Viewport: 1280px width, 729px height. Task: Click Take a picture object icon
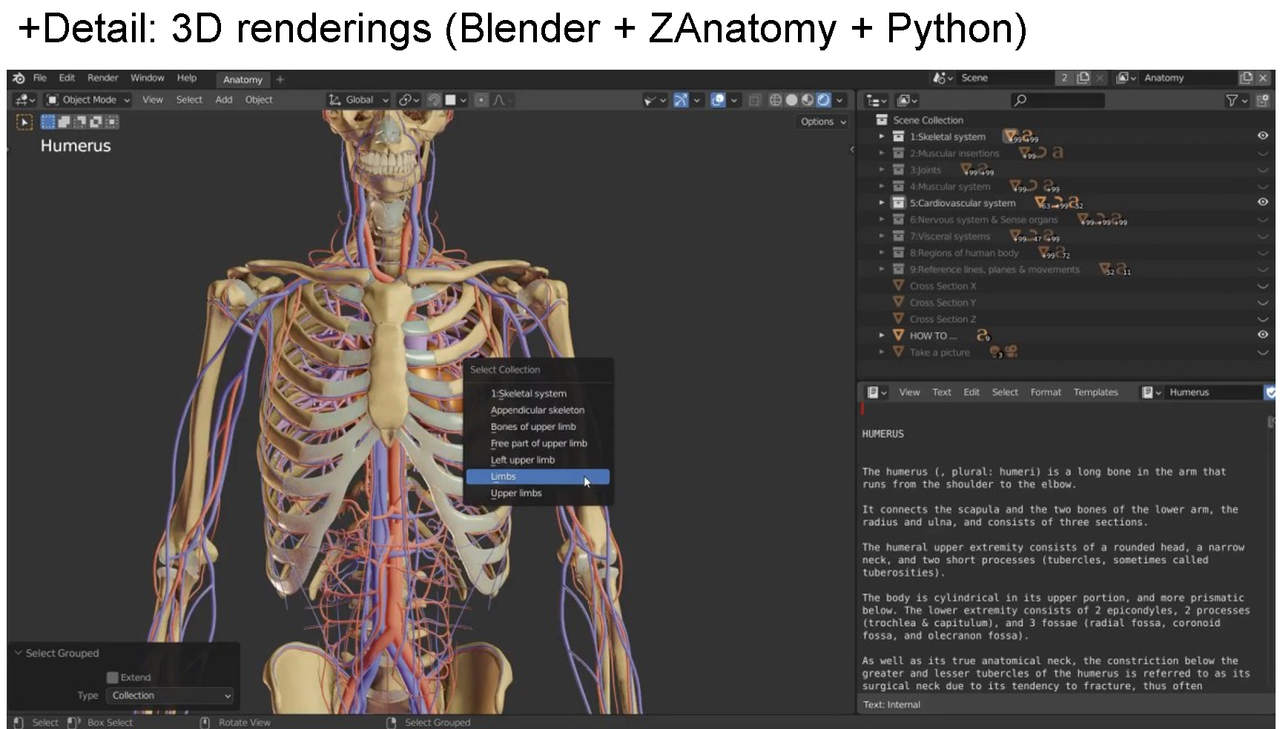pyautogui.click(x=898, y=353)
